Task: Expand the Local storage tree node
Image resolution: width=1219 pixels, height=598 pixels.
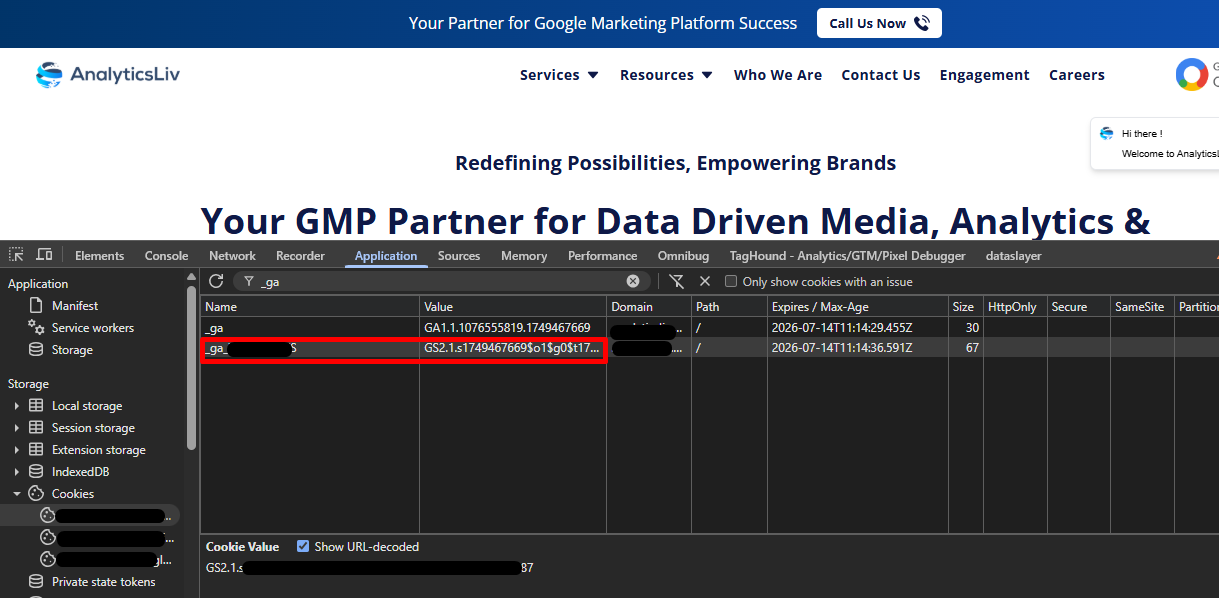Action: click(x=16, y=406)
